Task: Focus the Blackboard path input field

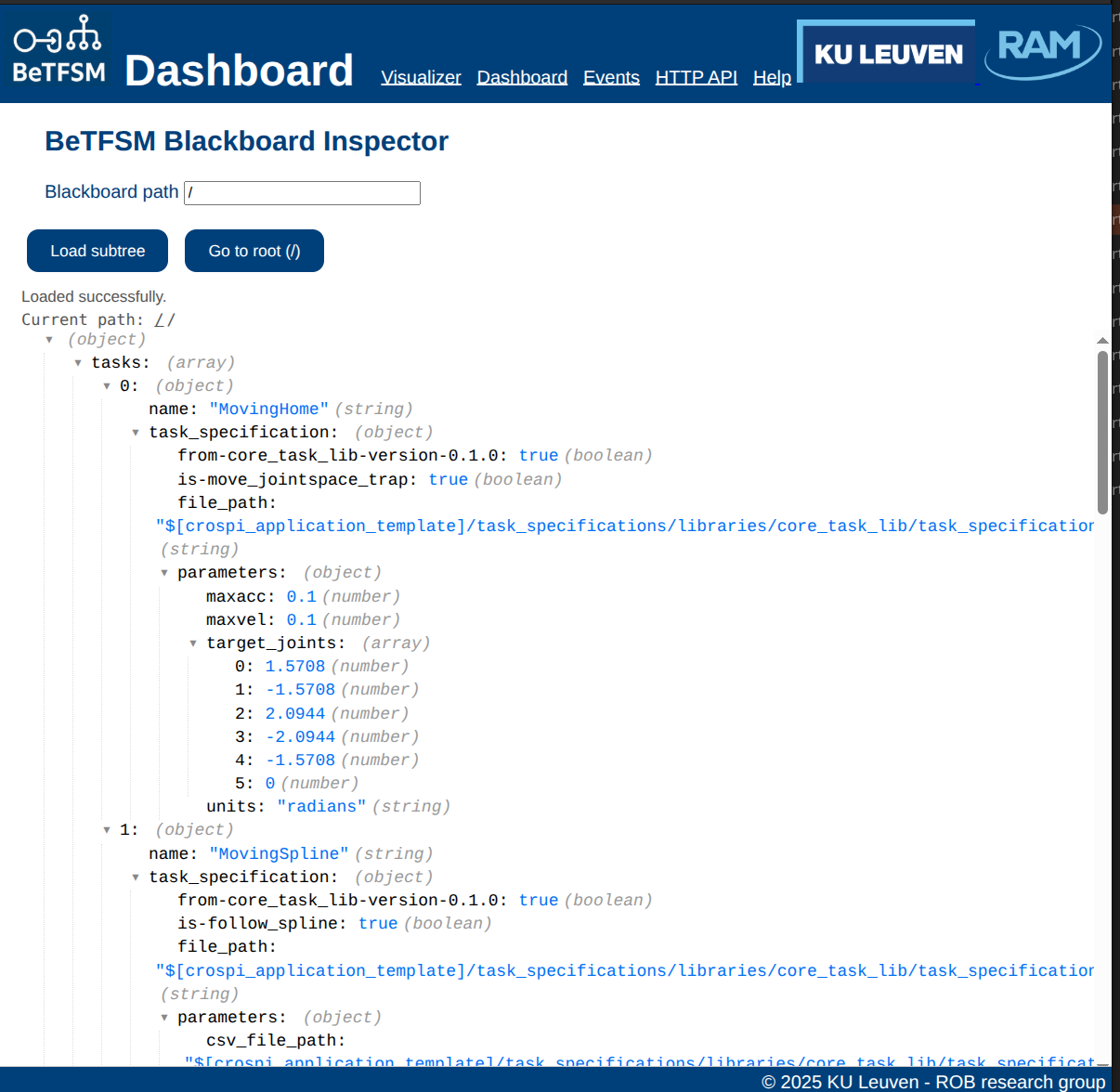Action: click(302, 192)
